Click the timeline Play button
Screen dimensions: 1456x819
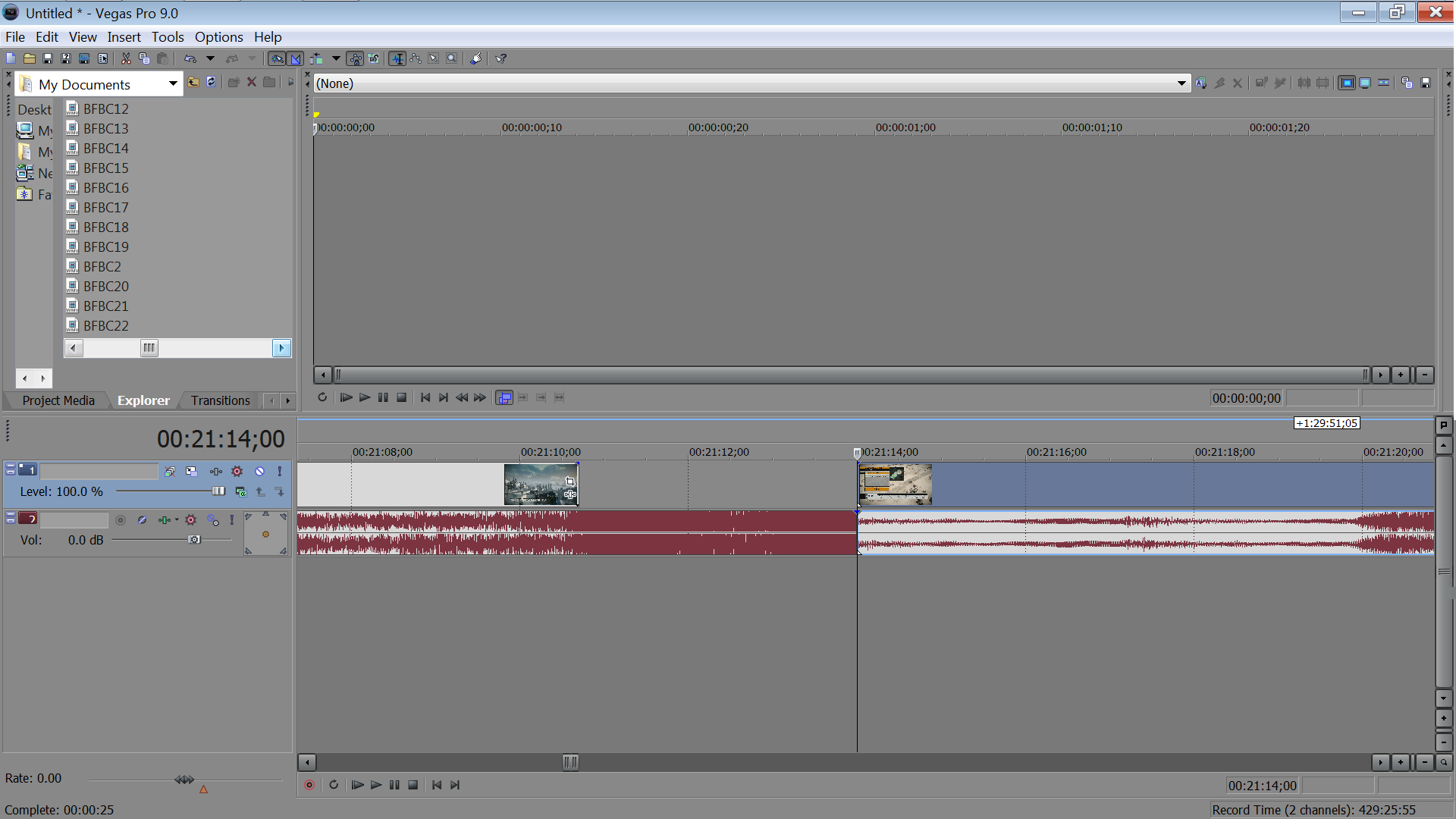375,785
